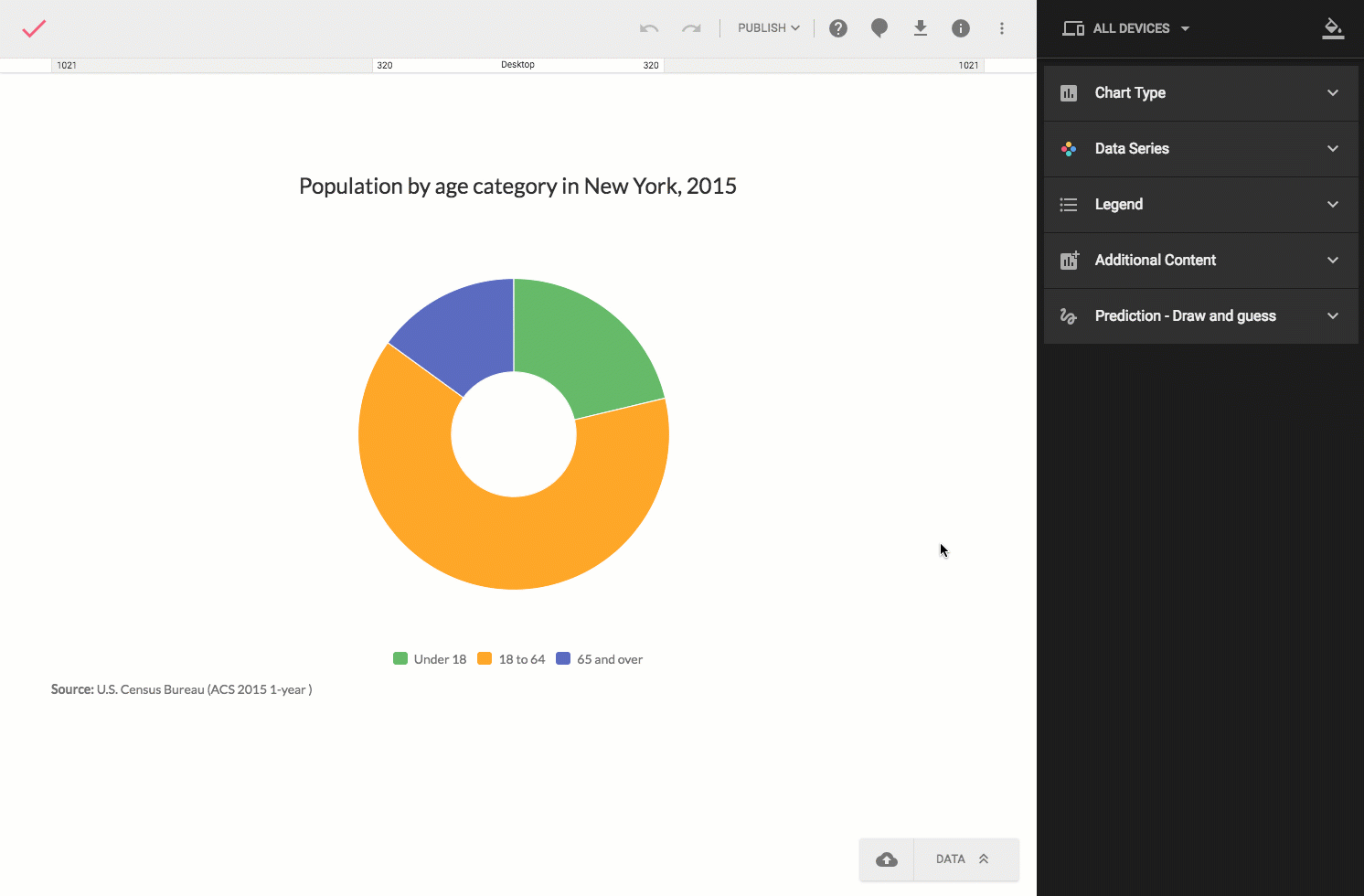
Task: Click the undo arrow
Action: click(649, 27)
